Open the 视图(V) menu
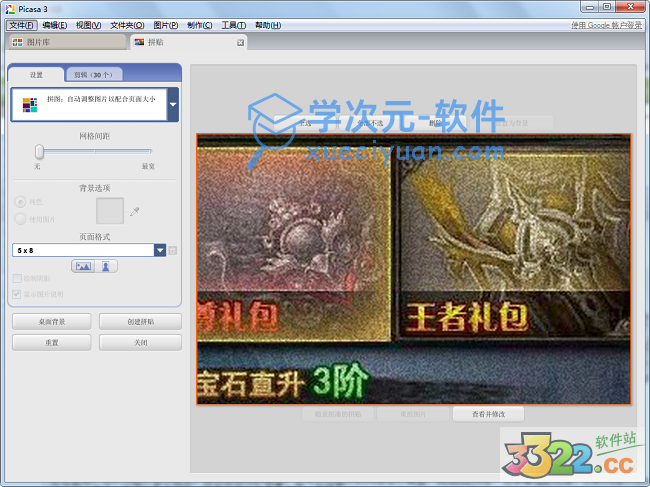 (88, 25)
